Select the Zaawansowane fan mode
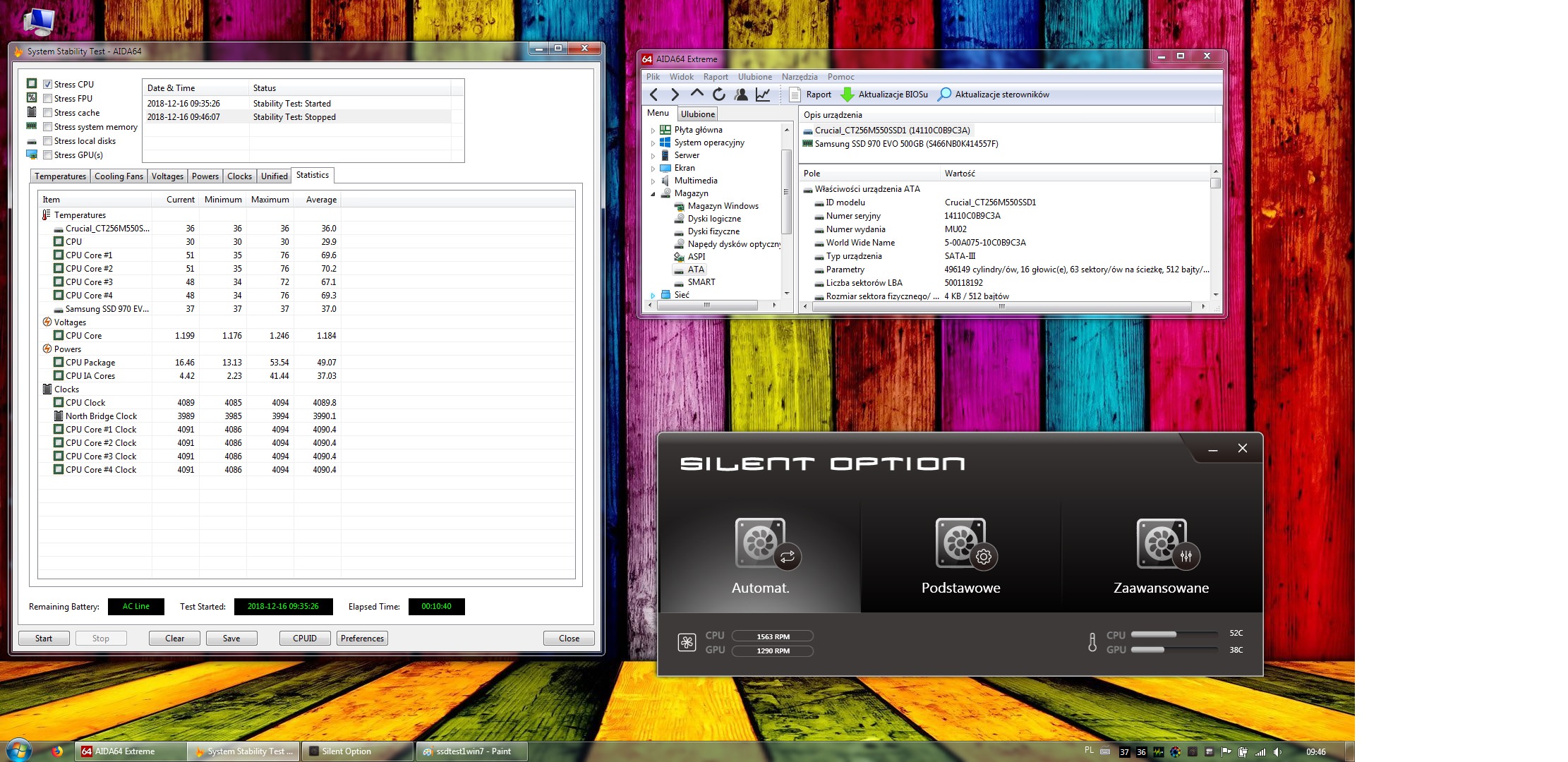Screen dimensions: 1568x762 pyautogui.click(x=1161, y=556)
